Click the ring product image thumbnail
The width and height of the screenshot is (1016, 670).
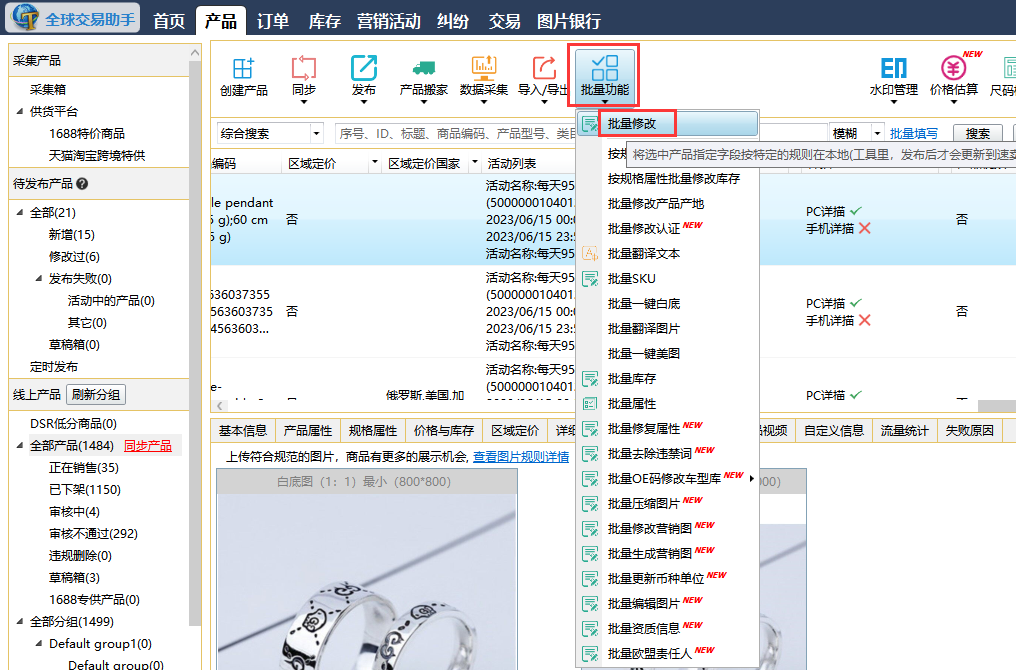coord(367,582)
